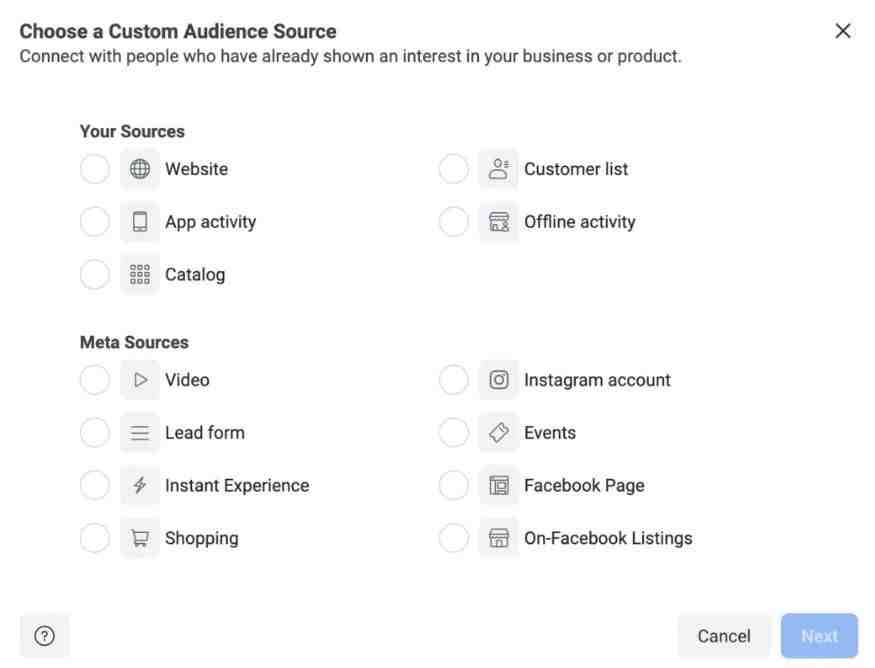Click the Instagram account camera icon
875x668 pixels.
point(498,380)
